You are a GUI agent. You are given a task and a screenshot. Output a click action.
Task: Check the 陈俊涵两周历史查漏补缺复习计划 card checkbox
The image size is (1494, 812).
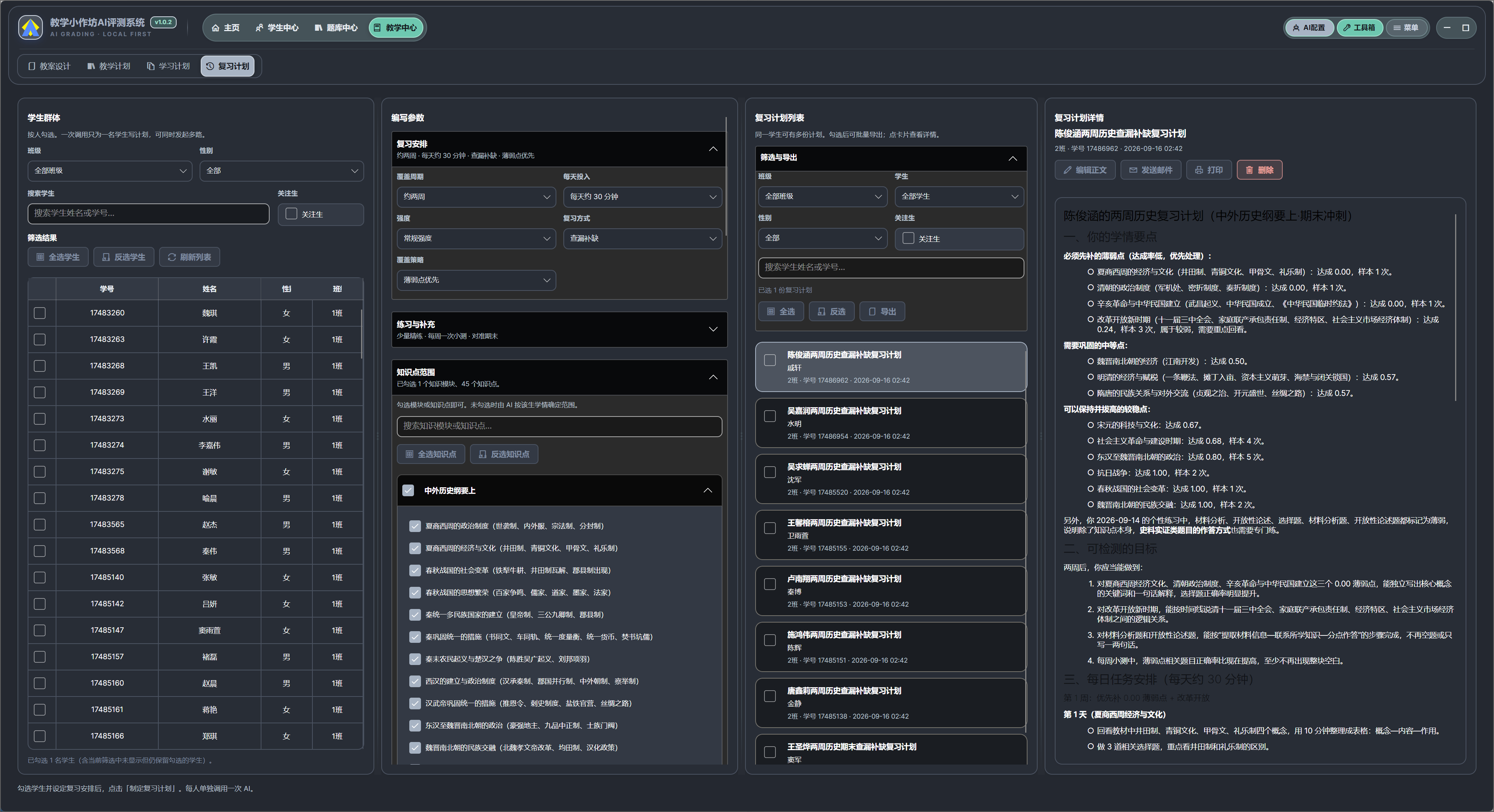[770, 360]
